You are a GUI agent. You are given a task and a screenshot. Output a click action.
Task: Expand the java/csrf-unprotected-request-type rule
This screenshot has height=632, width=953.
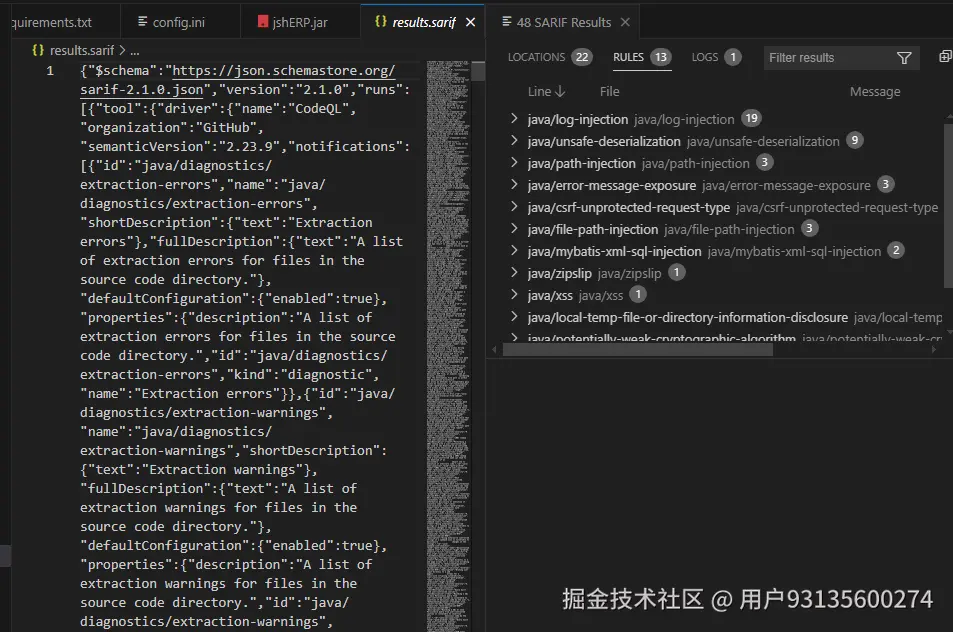point(514,207)
